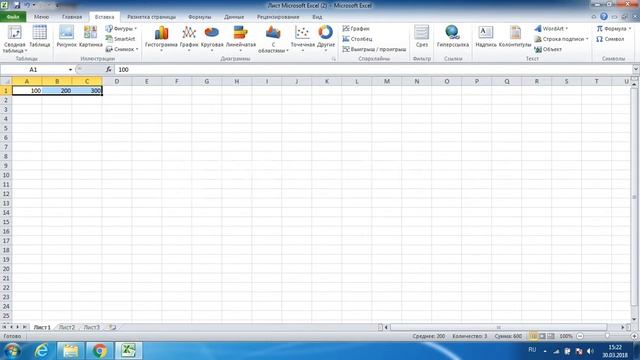Image resolution: width=640 pixels, height=360 pixels.
Task: Select cell B1 containing 200
Action: pos(57,91)
